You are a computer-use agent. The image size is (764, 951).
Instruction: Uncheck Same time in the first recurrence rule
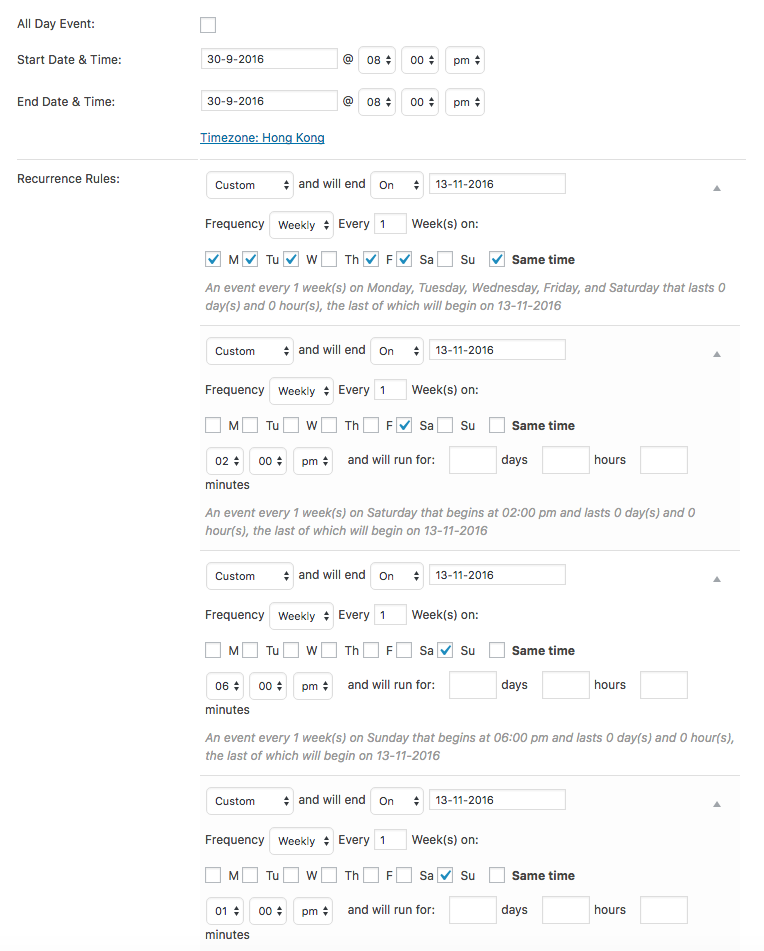497,259
